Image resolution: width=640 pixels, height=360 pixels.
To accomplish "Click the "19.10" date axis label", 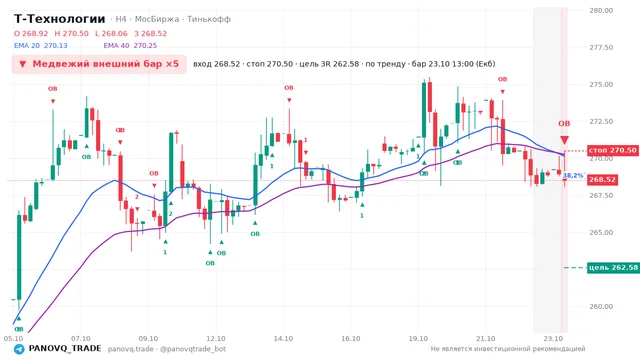I will (x=418, y=338).
